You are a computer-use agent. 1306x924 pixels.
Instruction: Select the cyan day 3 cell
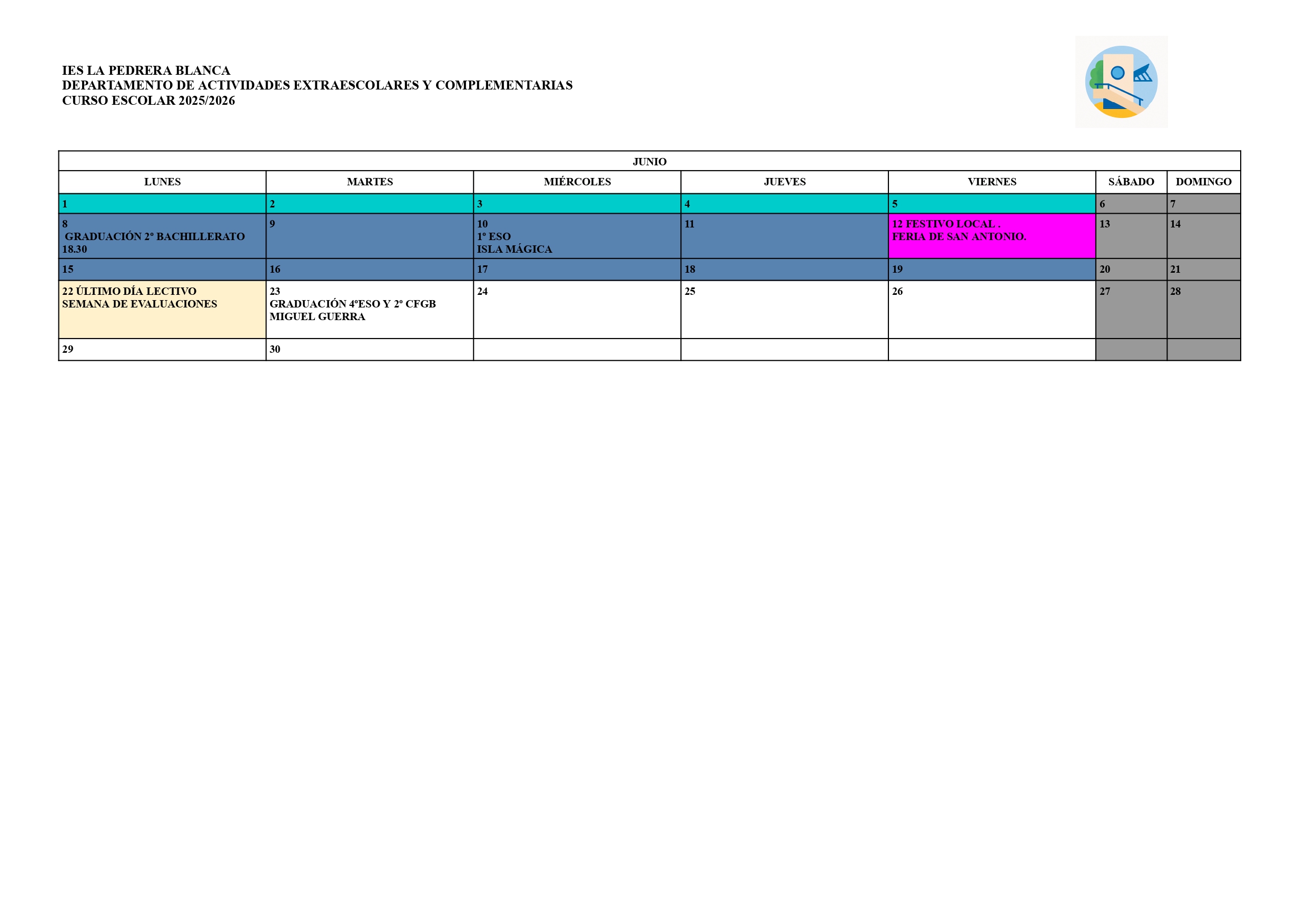click(x=577, y=204)
